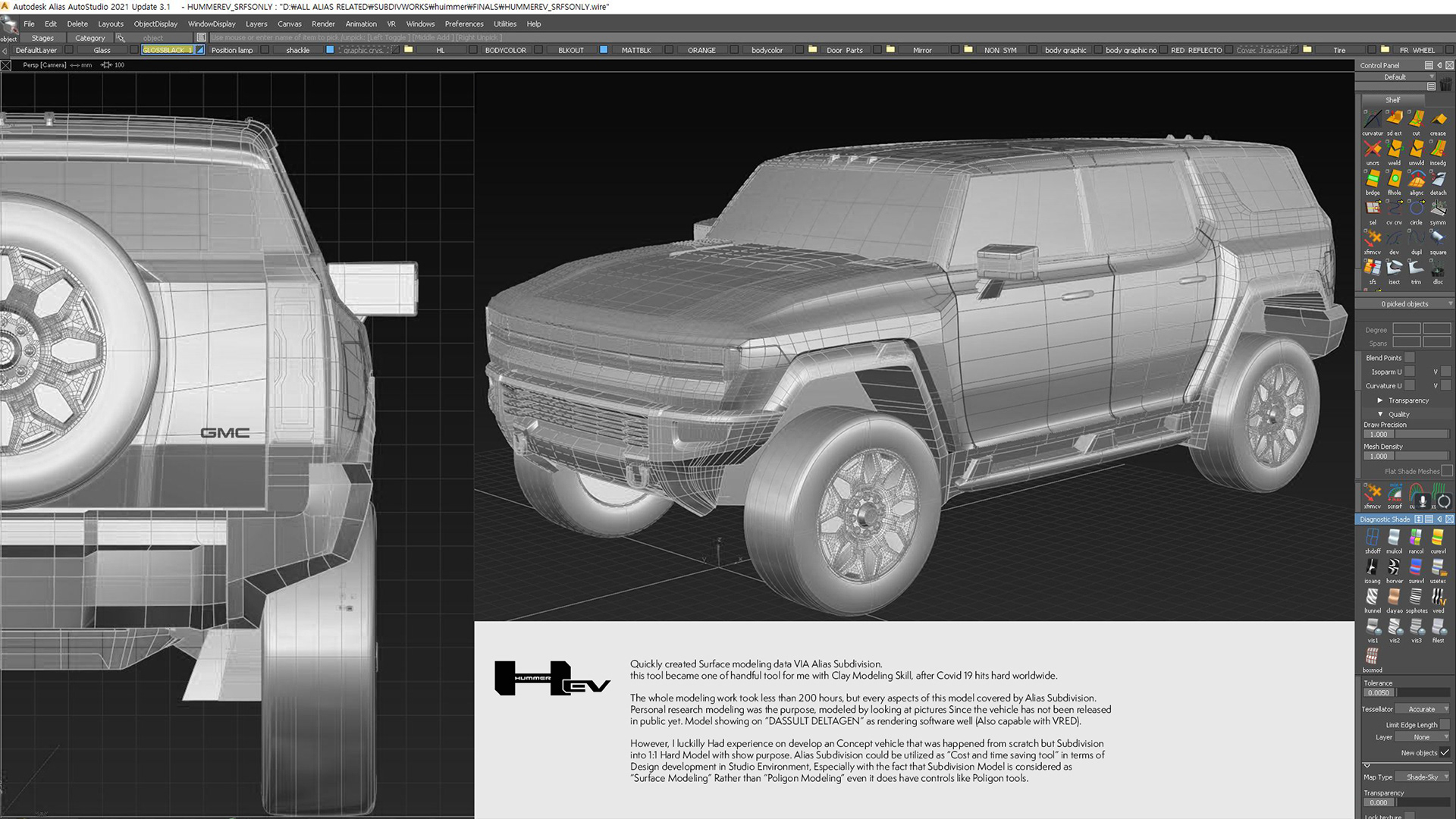Select the alignc align tool
The height and width of the screenshot is (819, 1456).
[1417, 179]
